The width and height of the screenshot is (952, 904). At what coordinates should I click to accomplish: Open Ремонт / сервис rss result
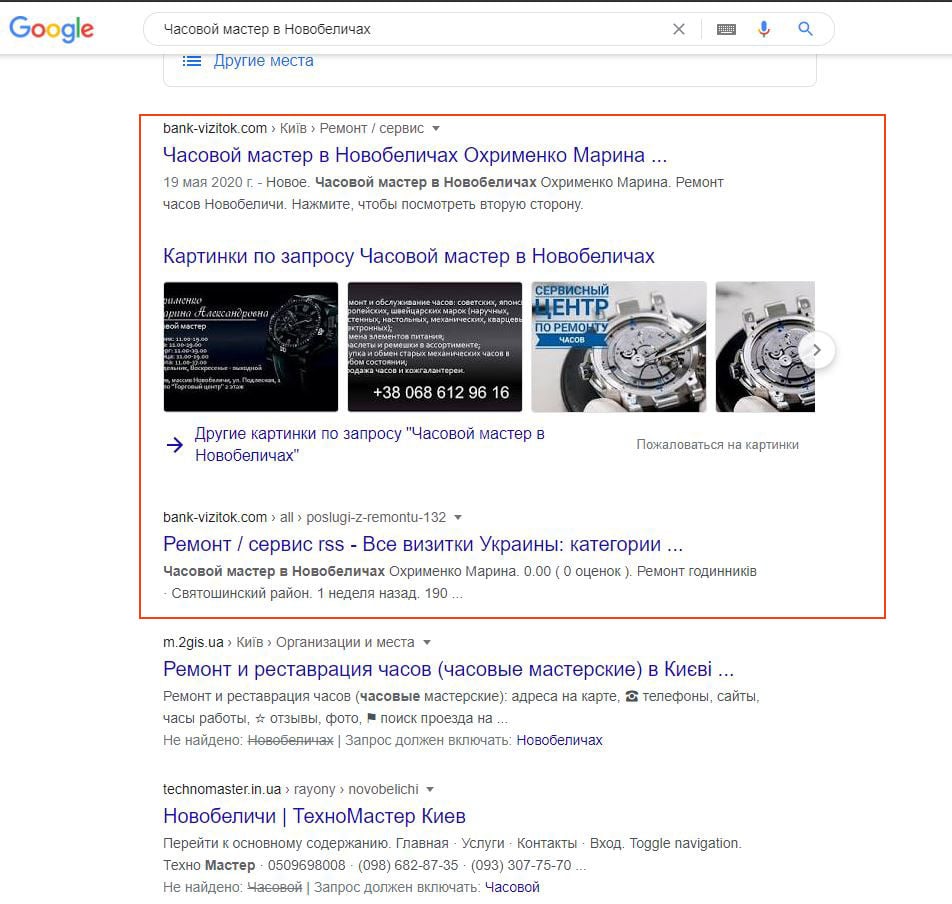423,544
